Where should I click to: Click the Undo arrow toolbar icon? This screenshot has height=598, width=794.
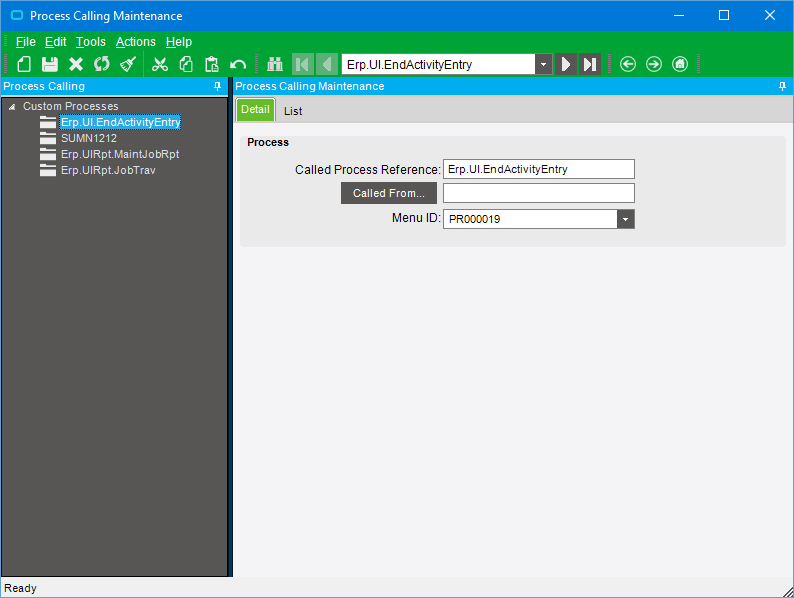click(x=237, y=65)
